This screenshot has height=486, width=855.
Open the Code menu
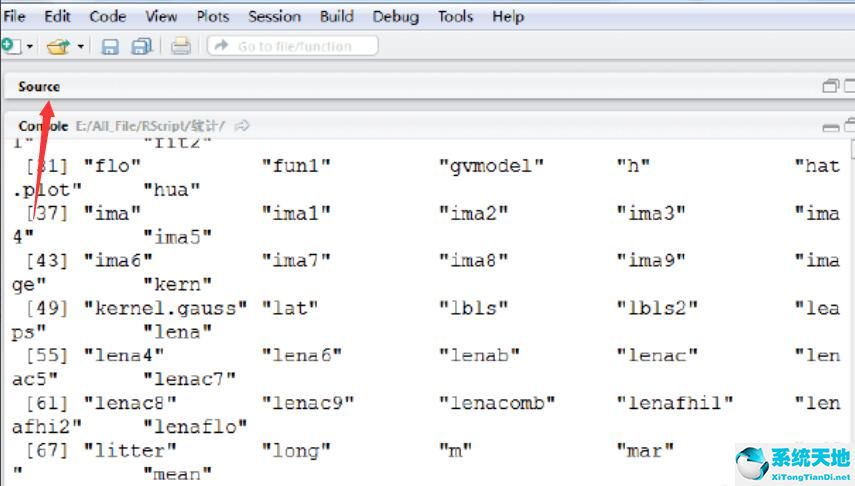click(x=108, y=16)
